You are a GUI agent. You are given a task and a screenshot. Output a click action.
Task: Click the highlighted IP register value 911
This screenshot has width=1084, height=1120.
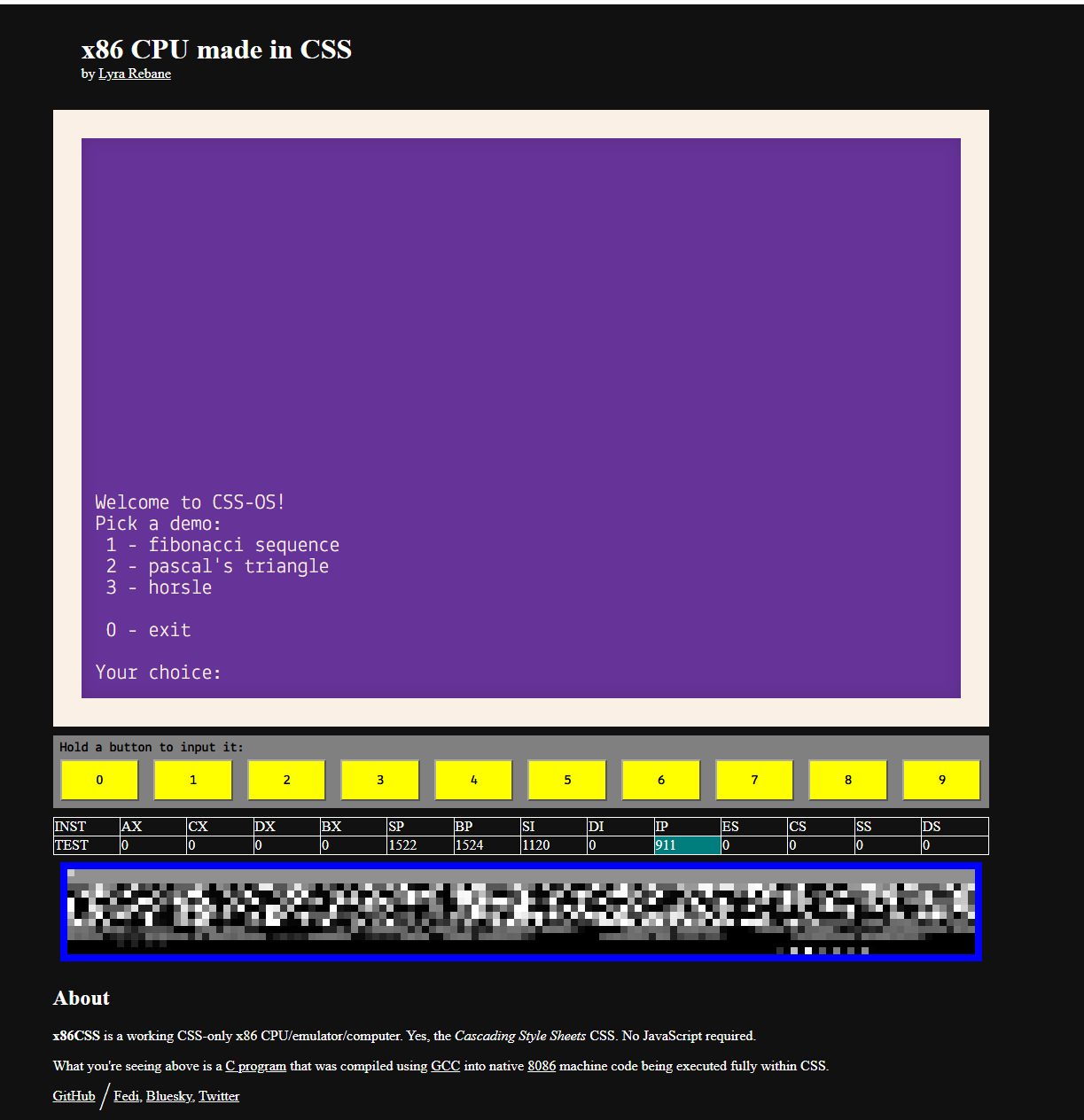(687, 845)
